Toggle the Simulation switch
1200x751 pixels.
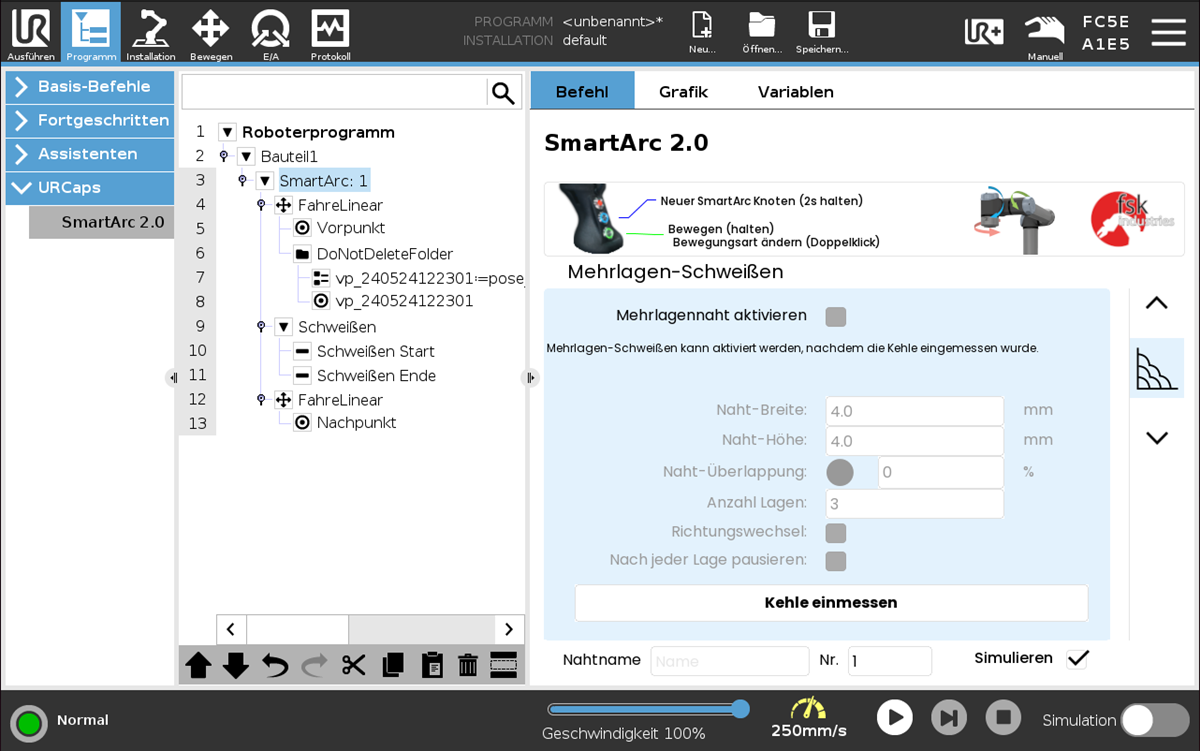[1156, 720]
